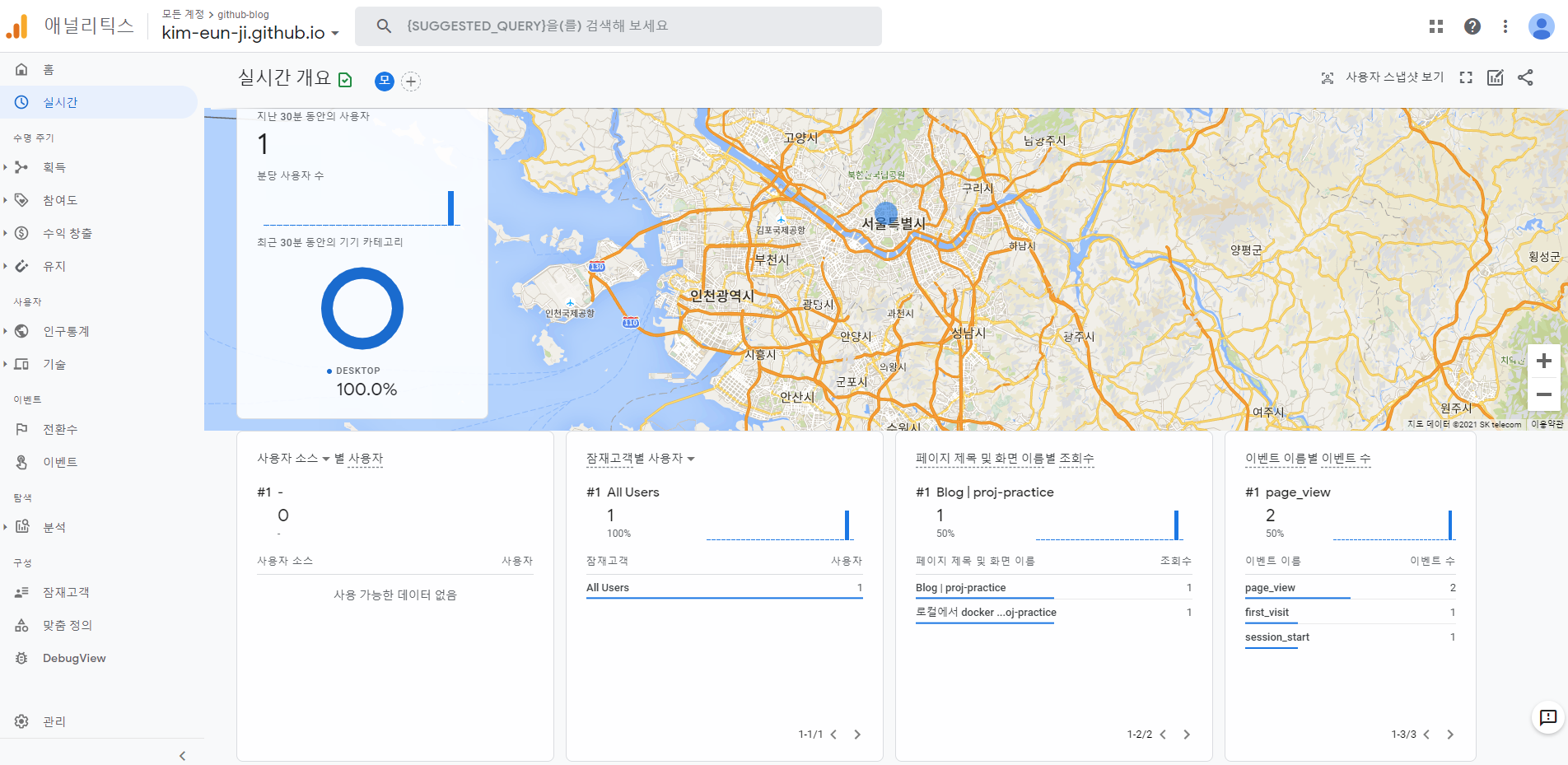Add a comparison with the plus icon
This screenshot has width=1568, height=765.
point(411,81)
